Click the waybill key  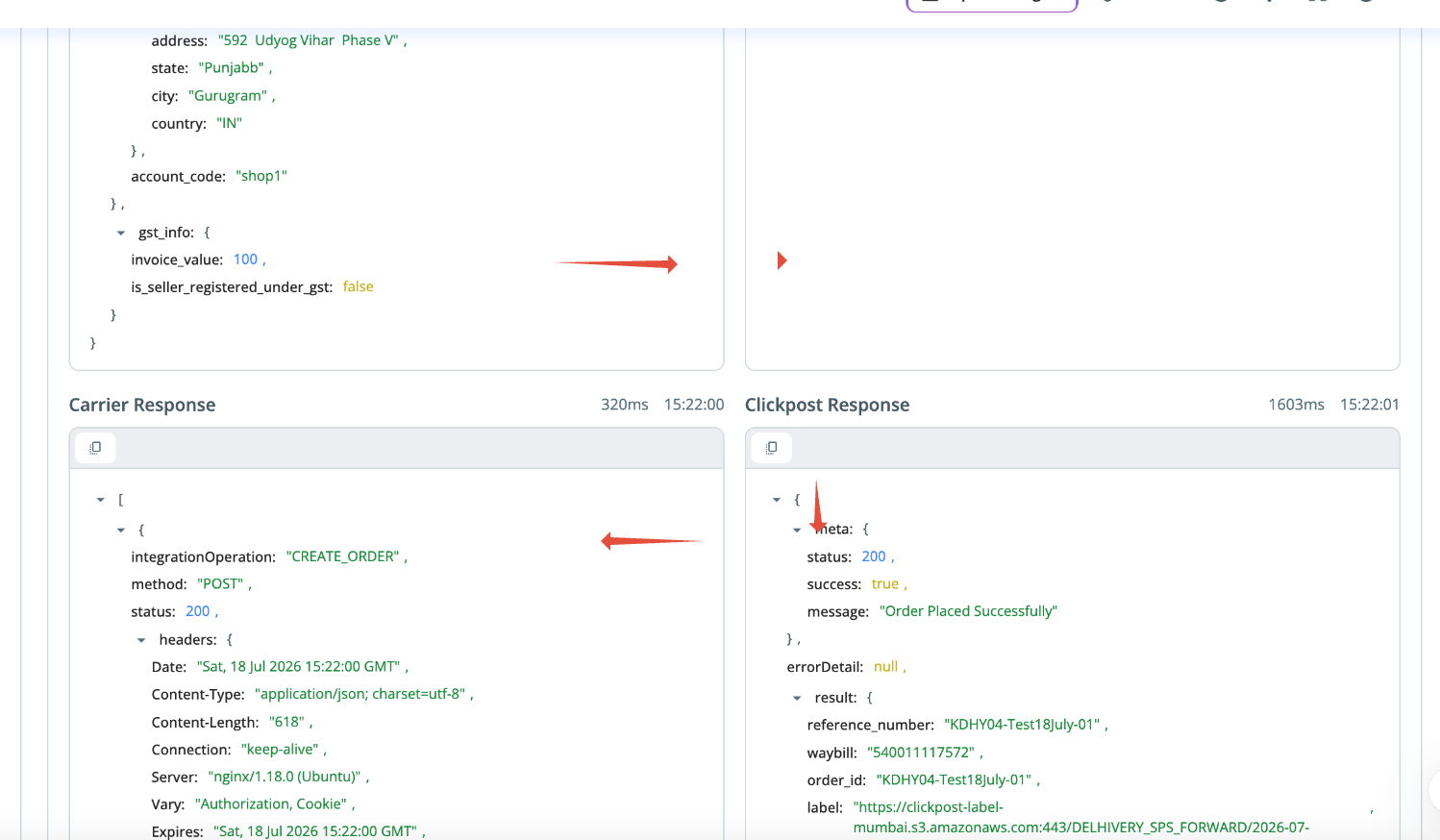tap(832, 753)
